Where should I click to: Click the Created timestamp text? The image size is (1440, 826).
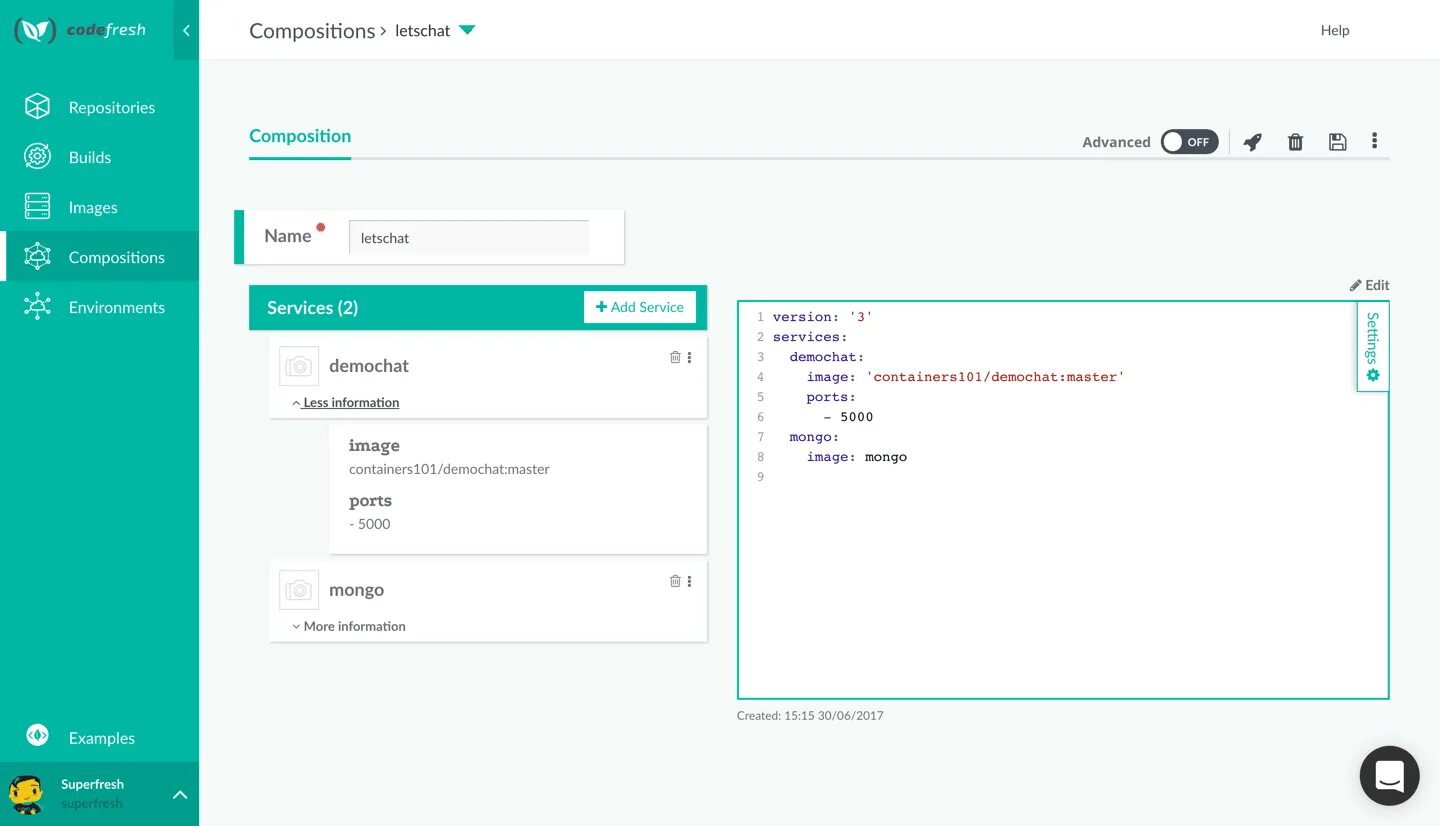tap(810, 716)
